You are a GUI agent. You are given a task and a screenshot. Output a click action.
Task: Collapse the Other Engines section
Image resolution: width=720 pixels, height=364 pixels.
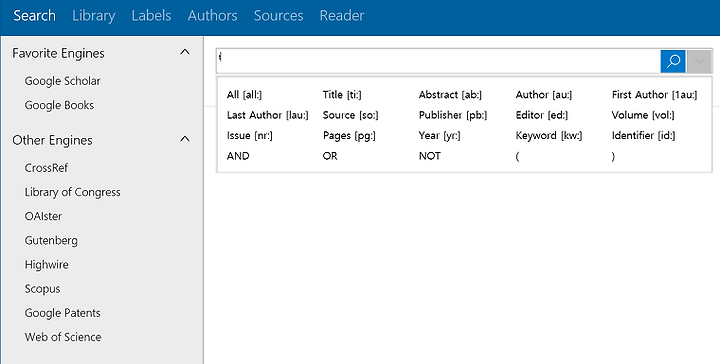(x=185, y=139)
